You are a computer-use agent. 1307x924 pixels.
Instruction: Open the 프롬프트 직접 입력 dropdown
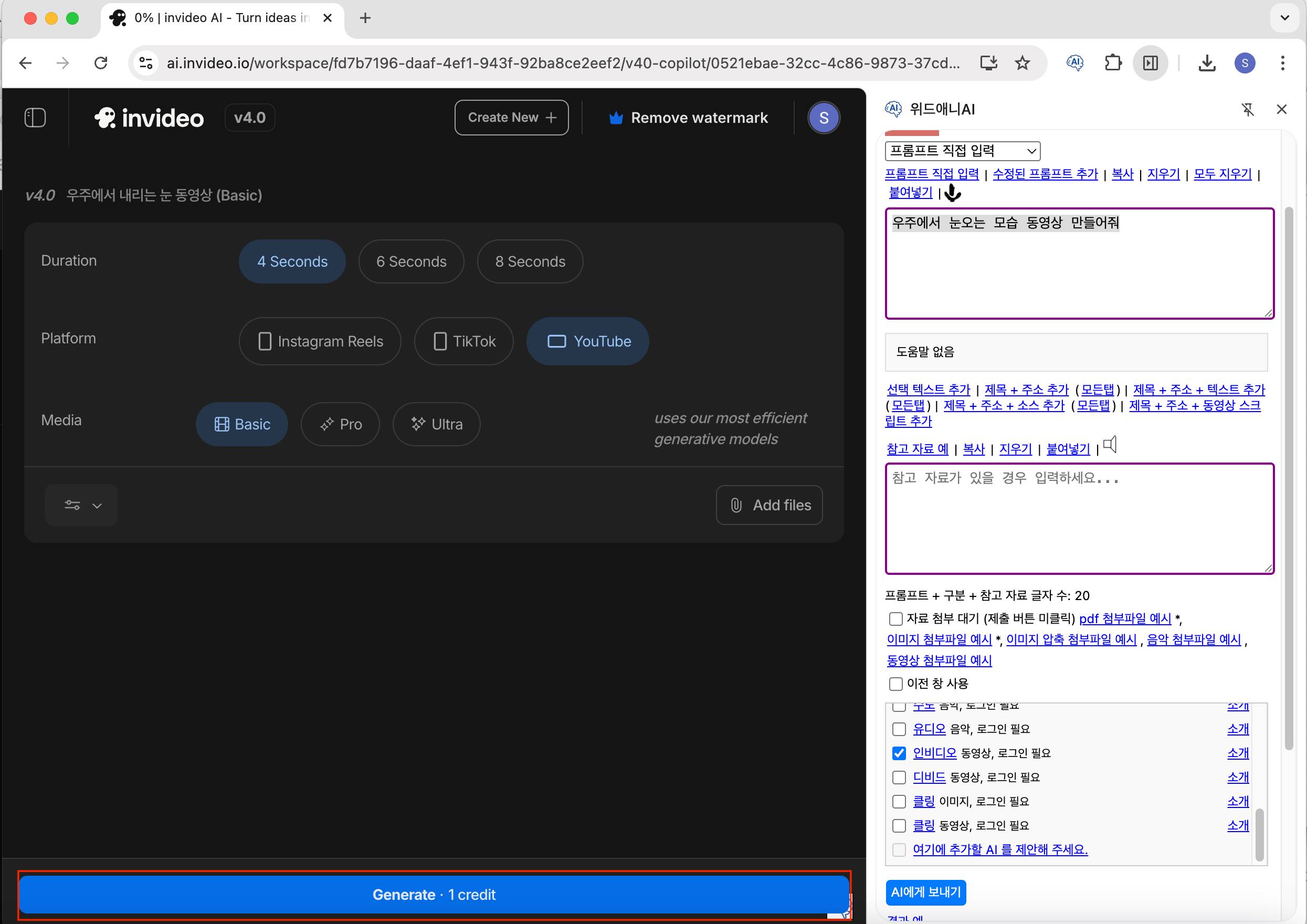coord(962,151)
